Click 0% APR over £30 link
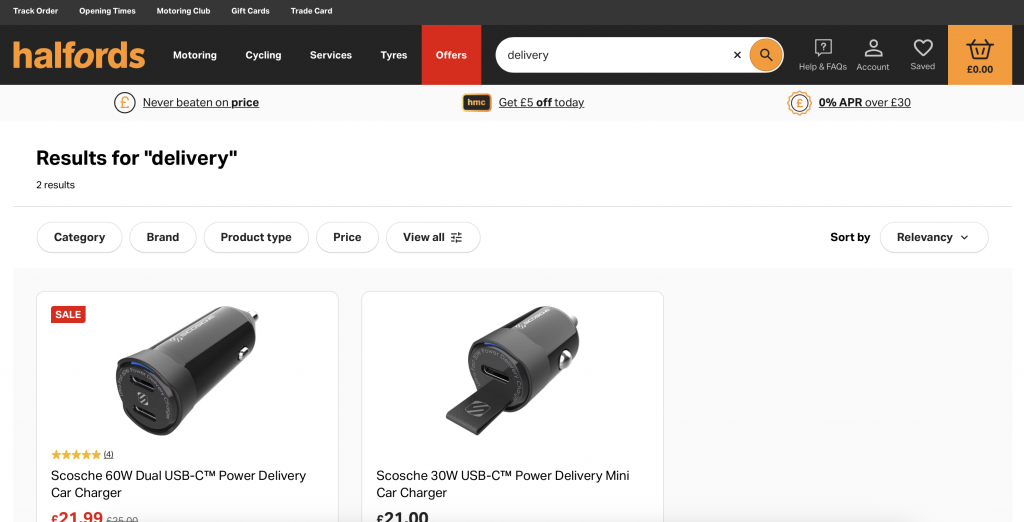 [x=865, y=103]
